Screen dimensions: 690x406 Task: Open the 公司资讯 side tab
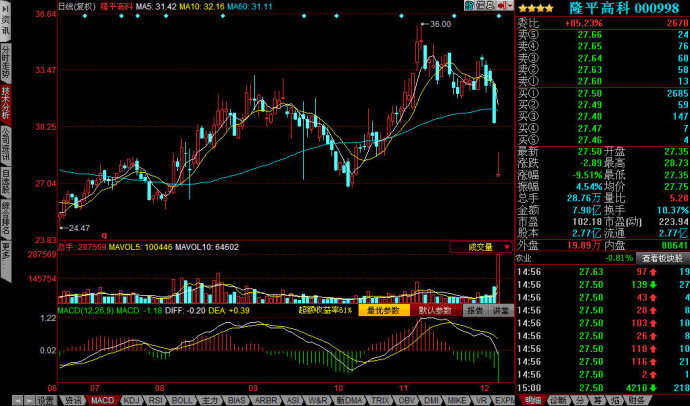pos(6,145)
